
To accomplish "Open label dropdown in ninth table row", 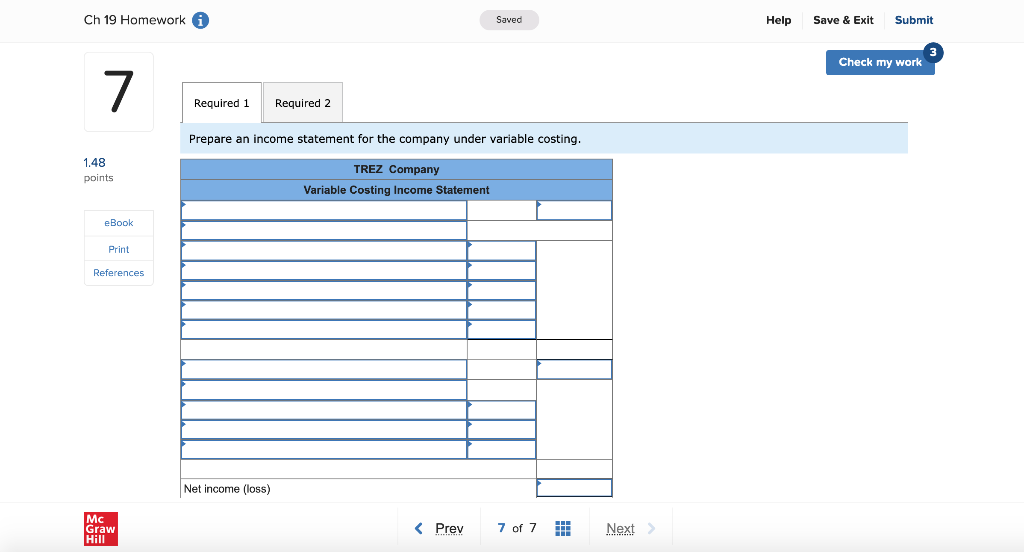I will (x=324, y=370).
